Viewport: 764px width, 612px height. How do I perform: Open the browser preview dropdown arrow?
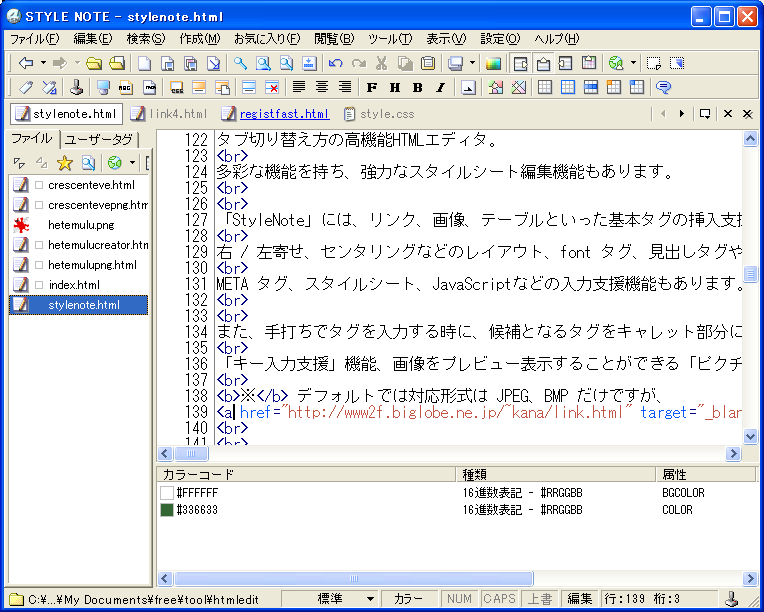633,63
